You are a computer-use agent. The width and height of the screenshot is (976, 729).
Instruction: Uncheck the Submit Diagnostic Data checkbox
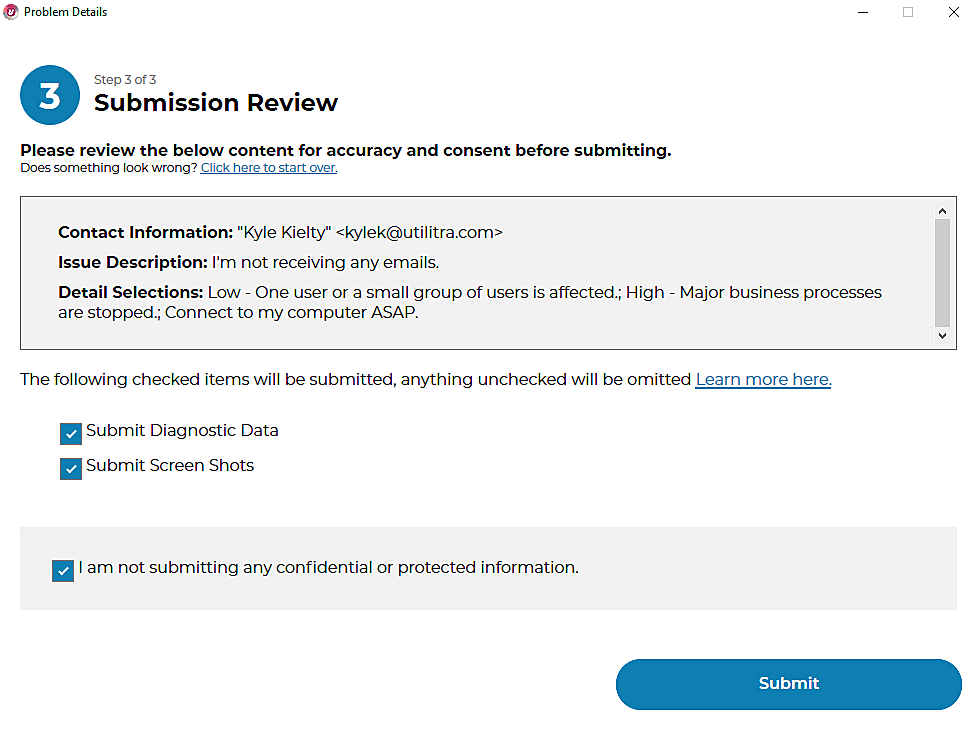click(x=71, y=433)
